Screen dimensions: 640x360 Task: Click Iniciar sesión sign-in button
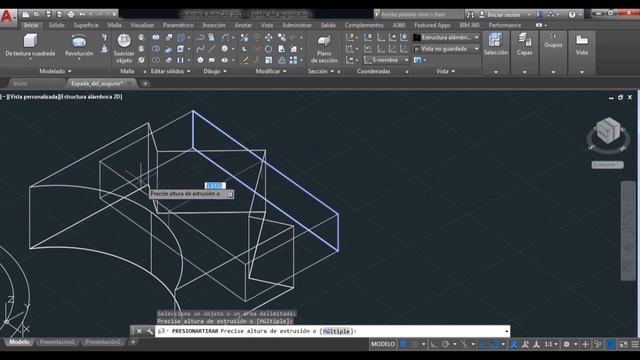(504, 14)
